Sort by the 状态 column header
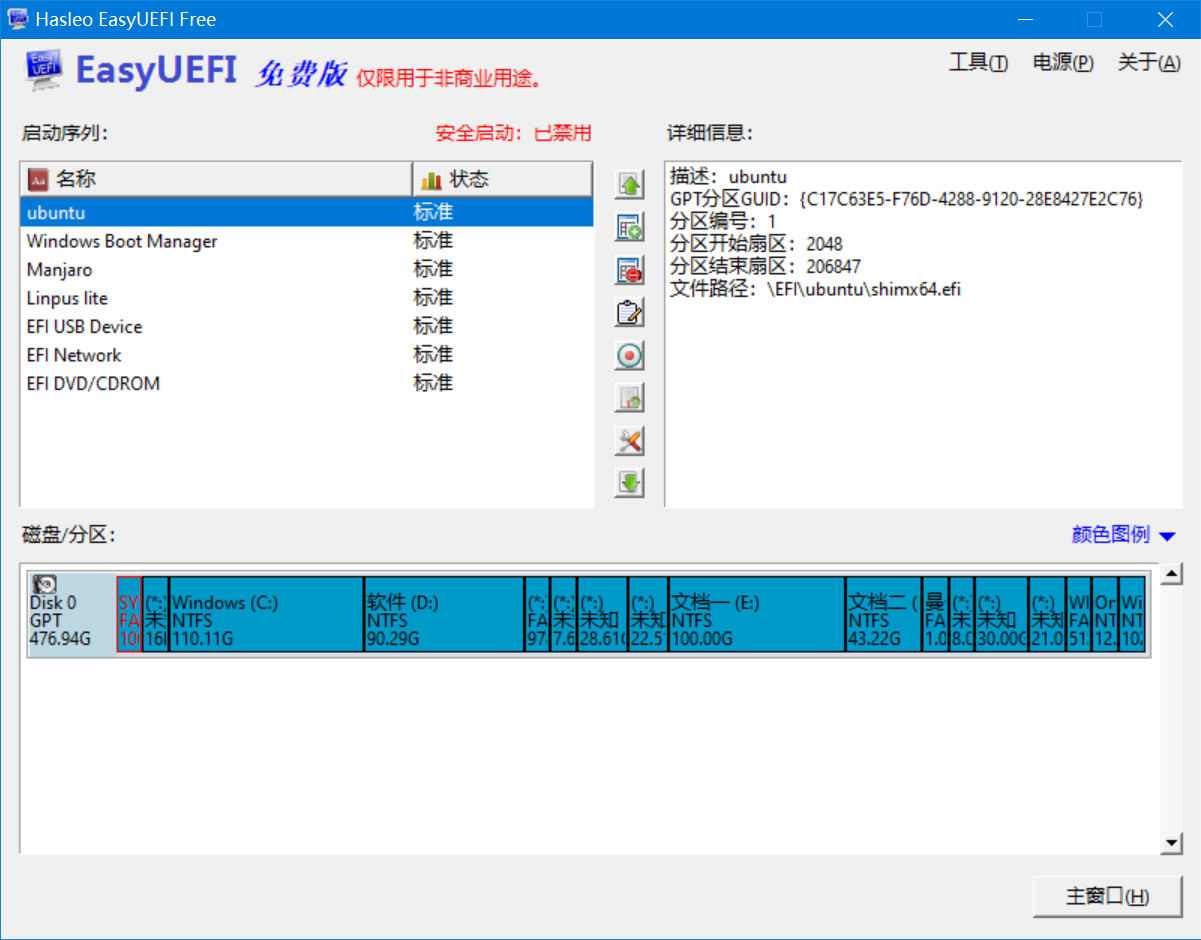This screenshot has height=940, width=1201. [502, 180]
